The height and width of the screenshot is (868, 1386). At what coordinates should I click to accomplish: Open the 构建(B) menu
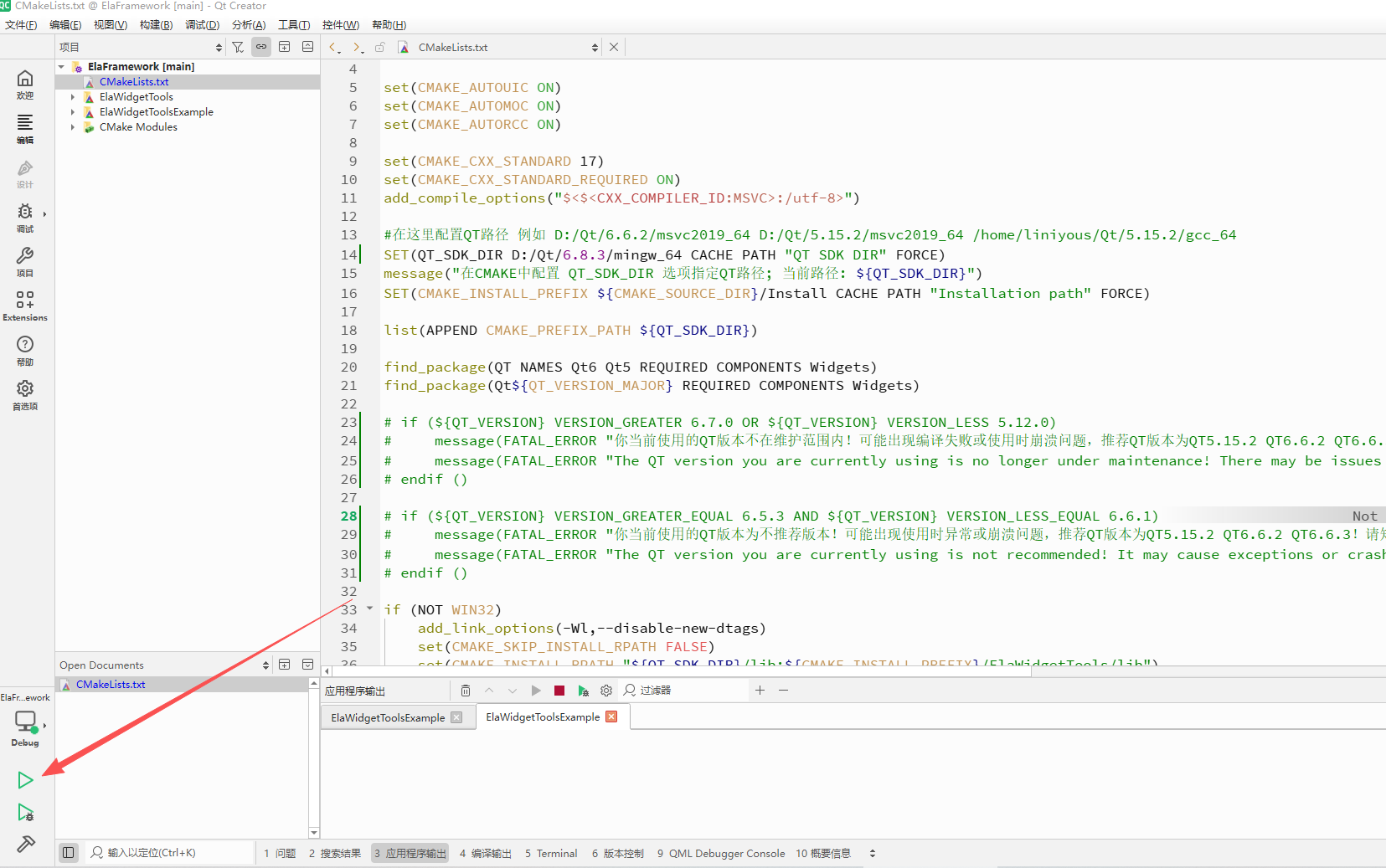157,25
